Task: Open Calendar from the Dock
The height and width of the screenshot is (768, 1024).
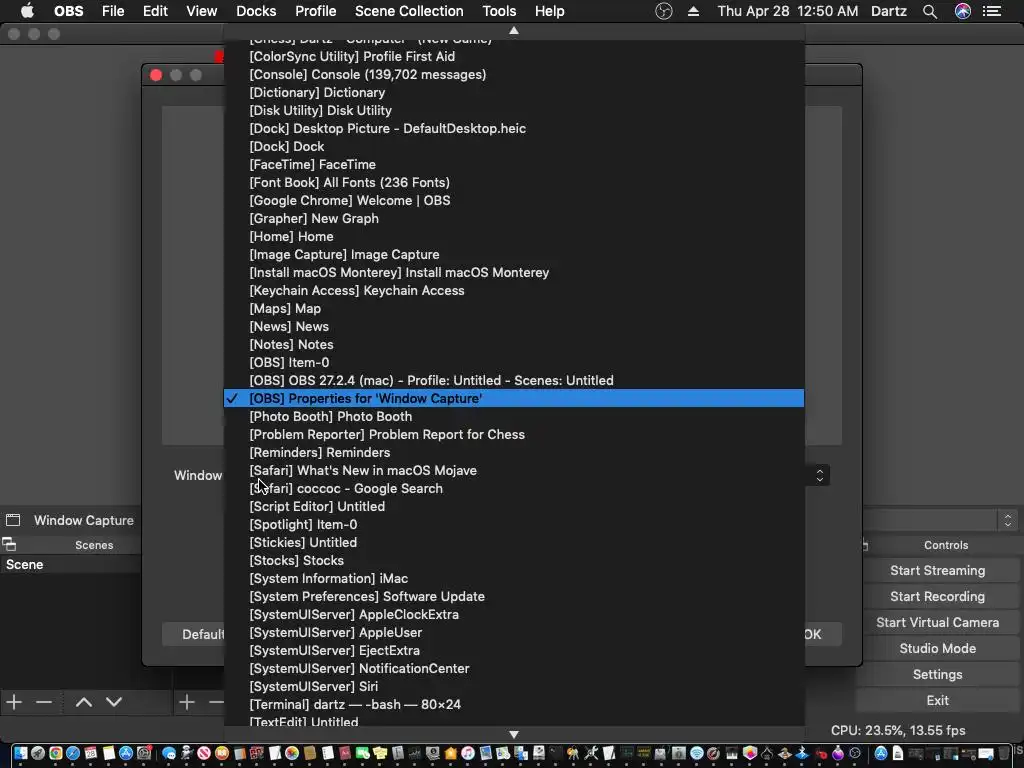Action: pos(91,753)
